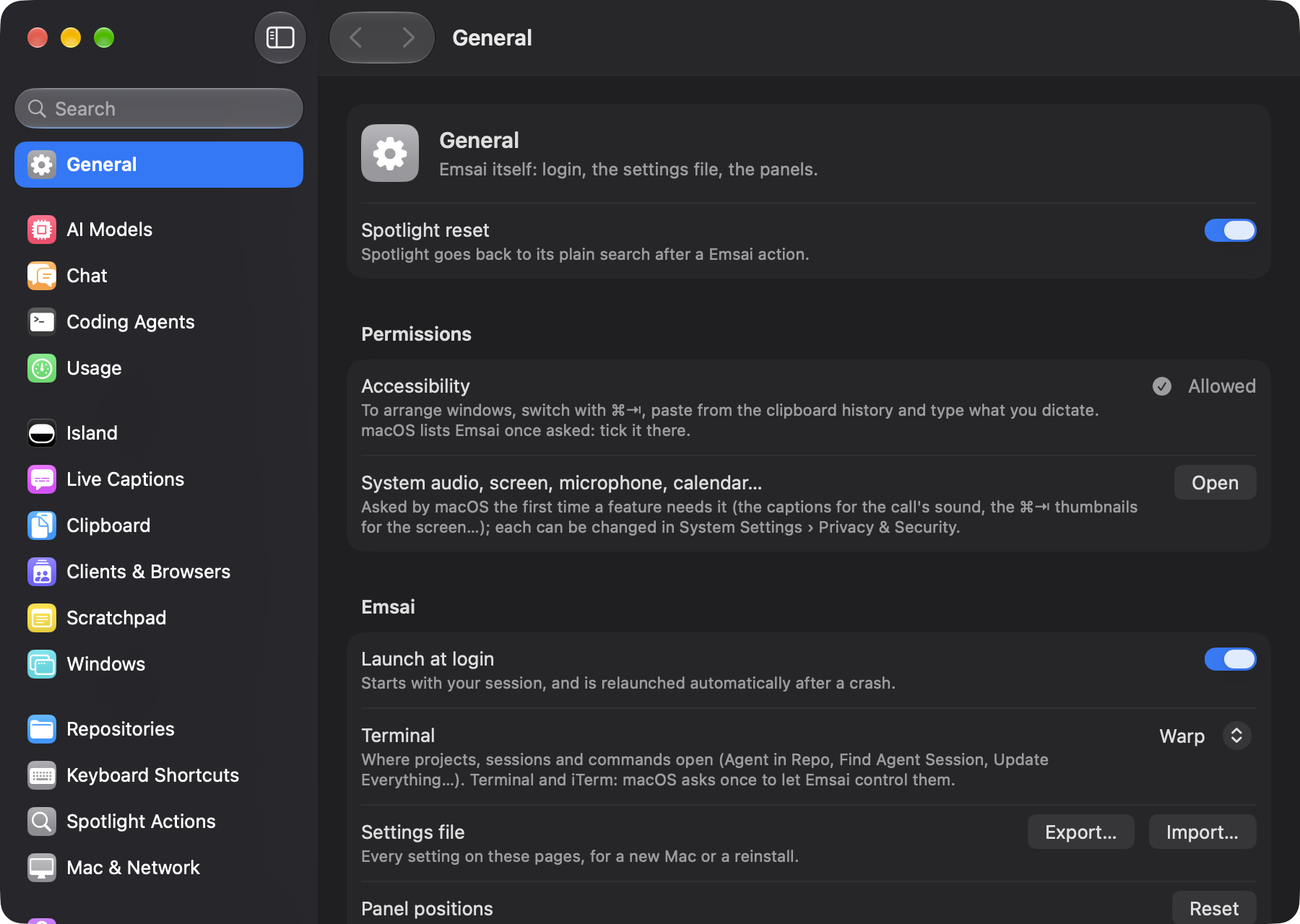The image size is (1300, 924).
Task: Click the Mac & Network display icon
Action: [x=42, y=868]
